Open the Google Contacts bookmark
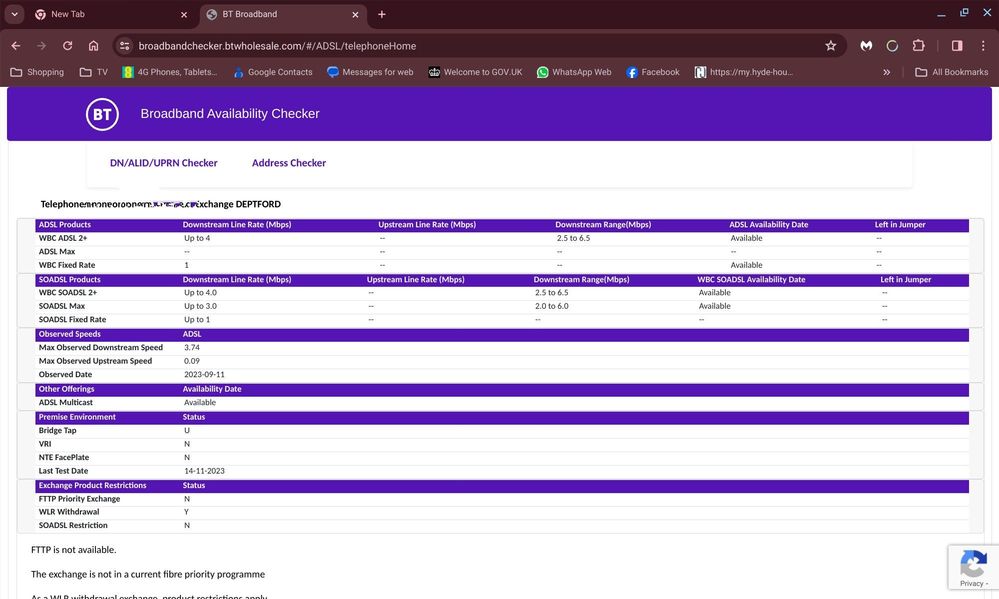Screen dimensions: 999x599 click(273, 72)
